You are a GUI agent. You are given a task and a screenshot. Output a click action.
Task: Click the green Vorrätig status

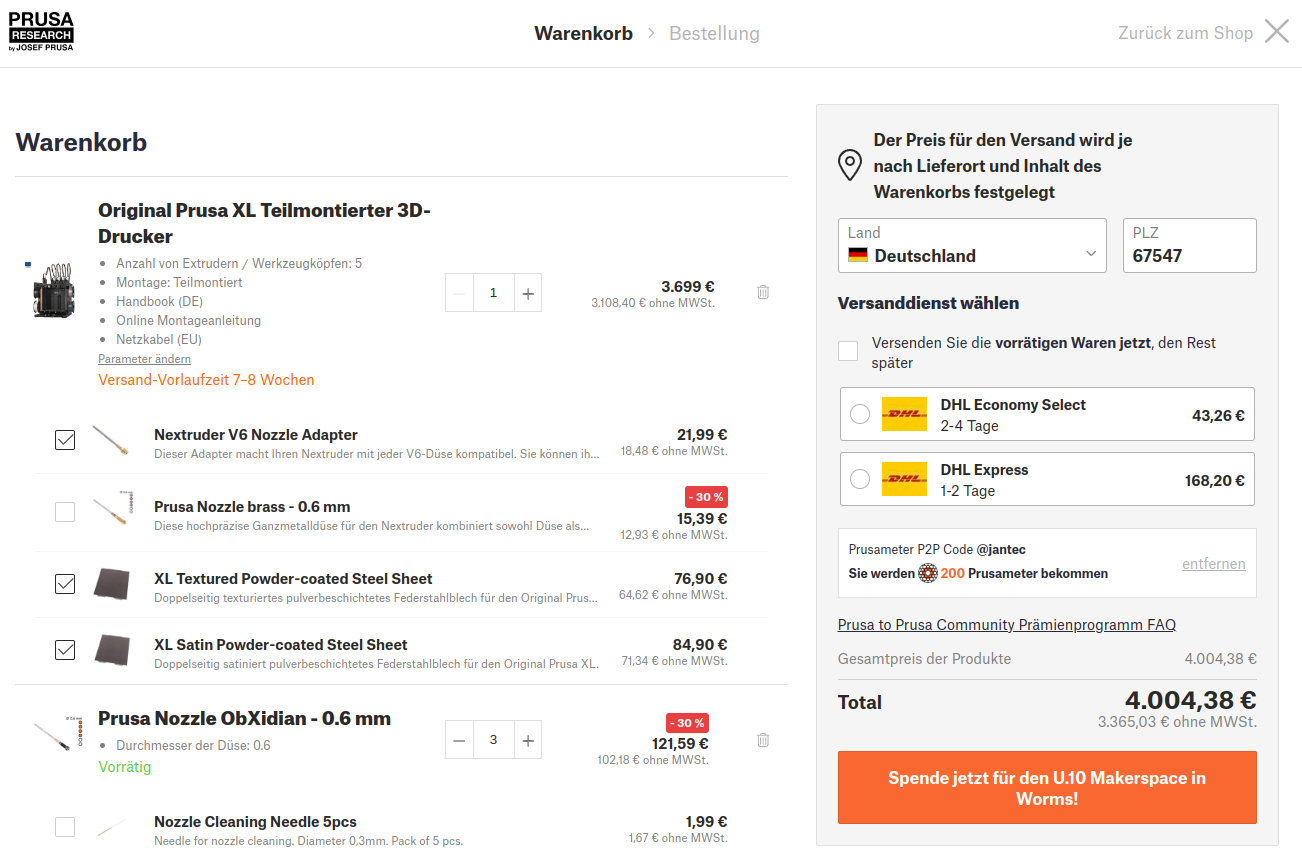tap(125, 767)
